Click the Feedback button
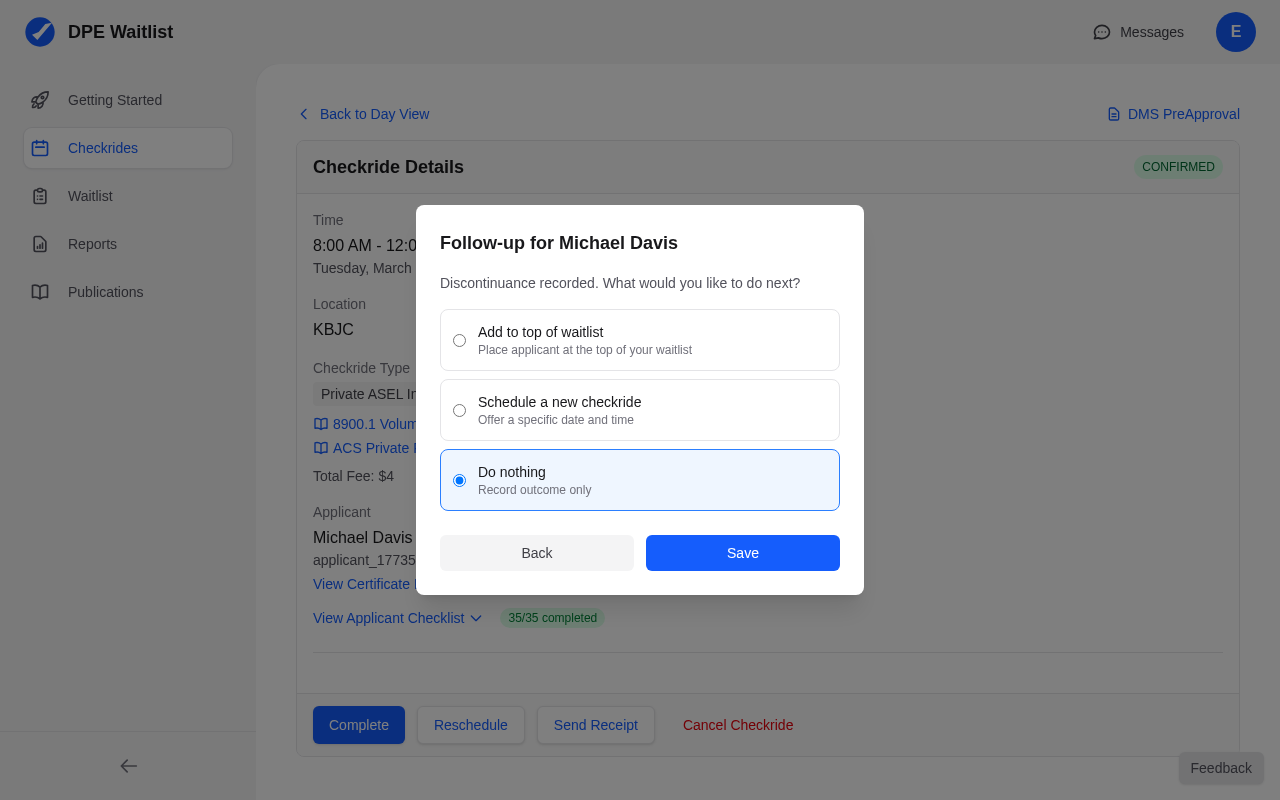 click(x=1220, y=768)
